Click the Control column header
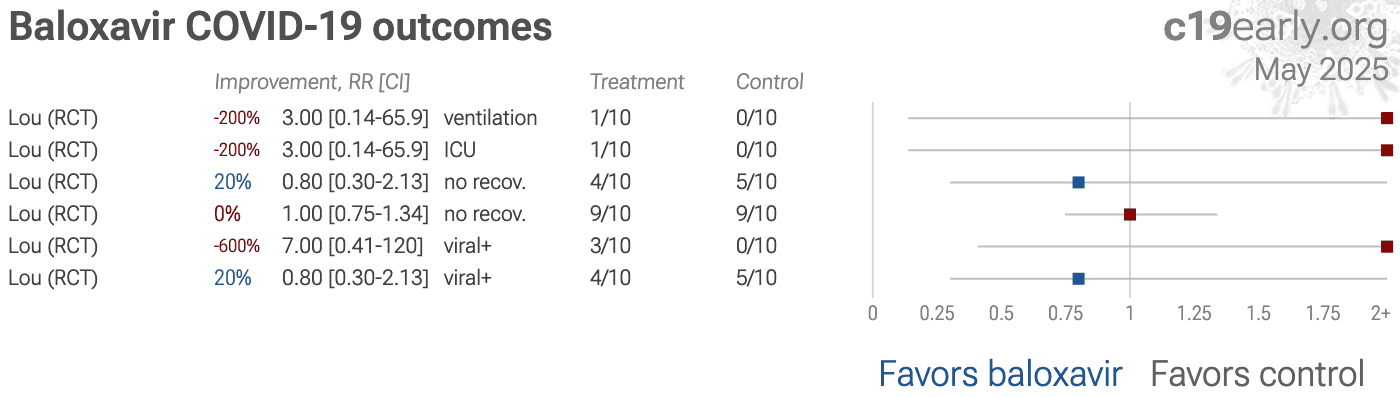 pos(770,82)
